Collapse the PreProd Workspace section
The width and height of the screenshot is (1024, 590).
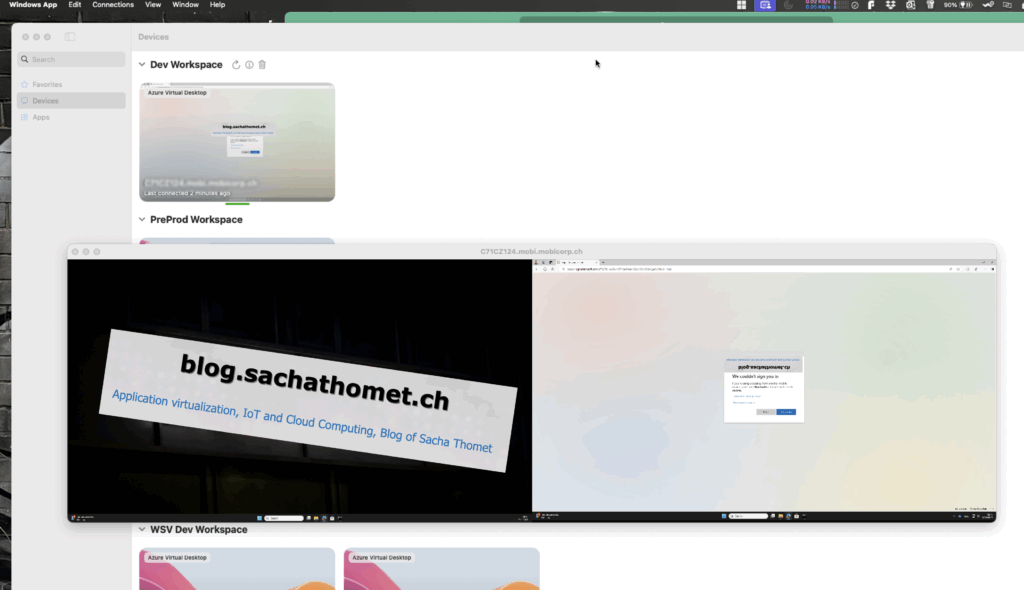pos(142,220)
